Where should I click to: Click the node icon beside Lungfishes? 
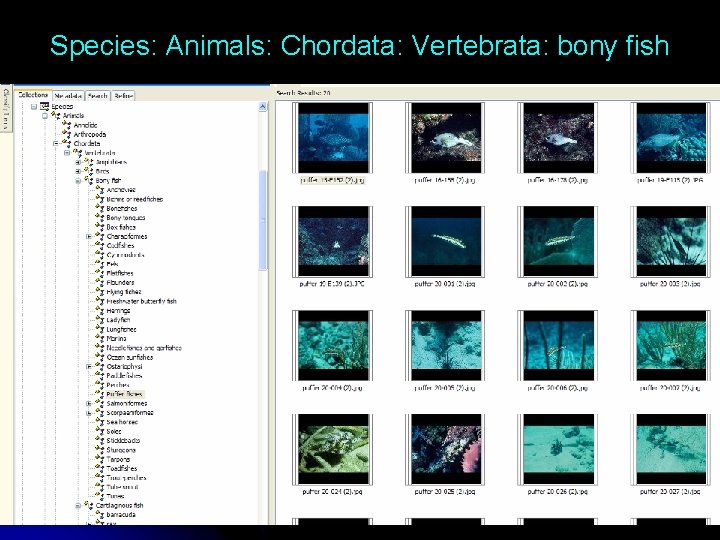(100, 329)
